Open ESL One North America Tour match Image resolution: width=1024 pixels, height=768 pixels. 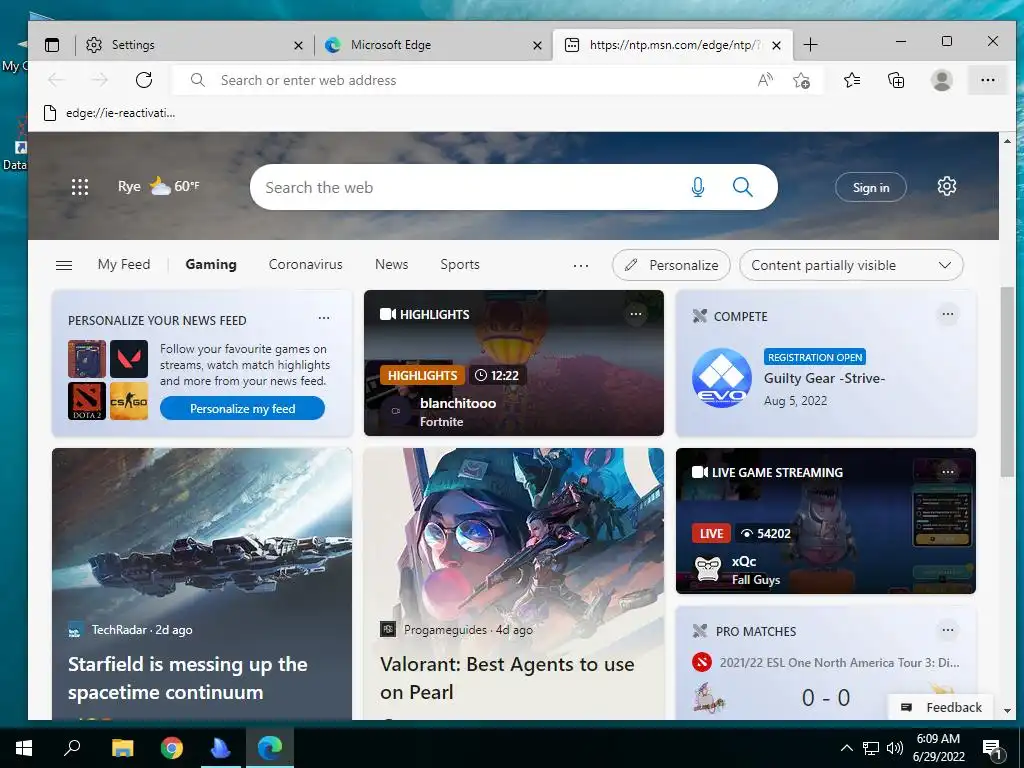[839, 662]
